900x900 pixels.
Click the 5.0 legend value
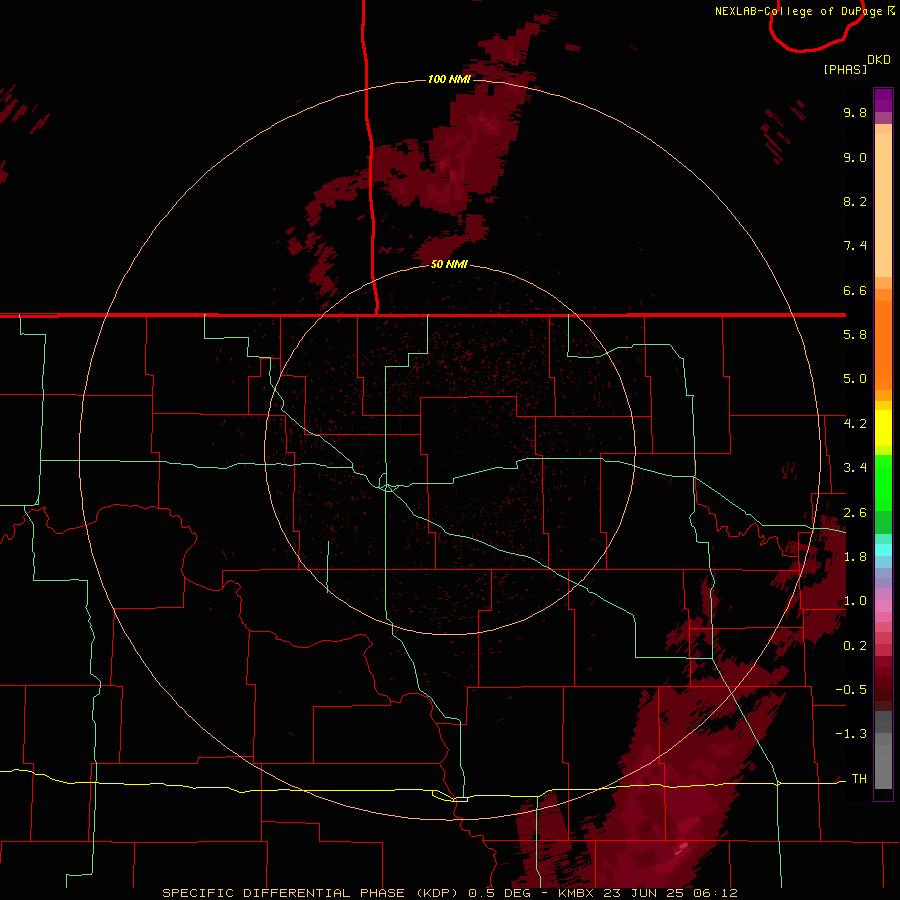(x=855, y=379)
